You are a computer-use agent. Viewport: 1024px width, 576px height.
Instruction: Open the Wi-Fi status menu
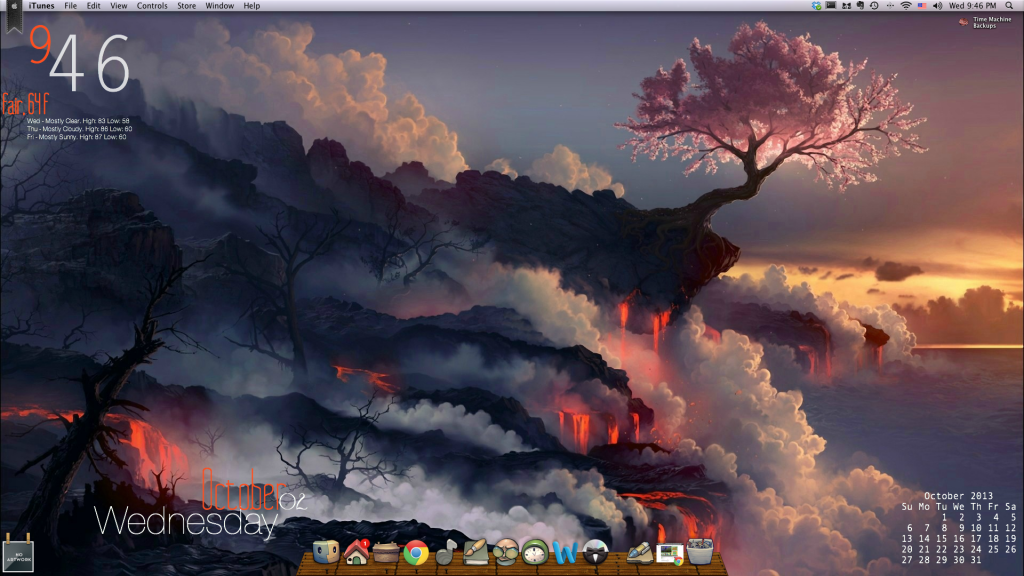(906, 6)
